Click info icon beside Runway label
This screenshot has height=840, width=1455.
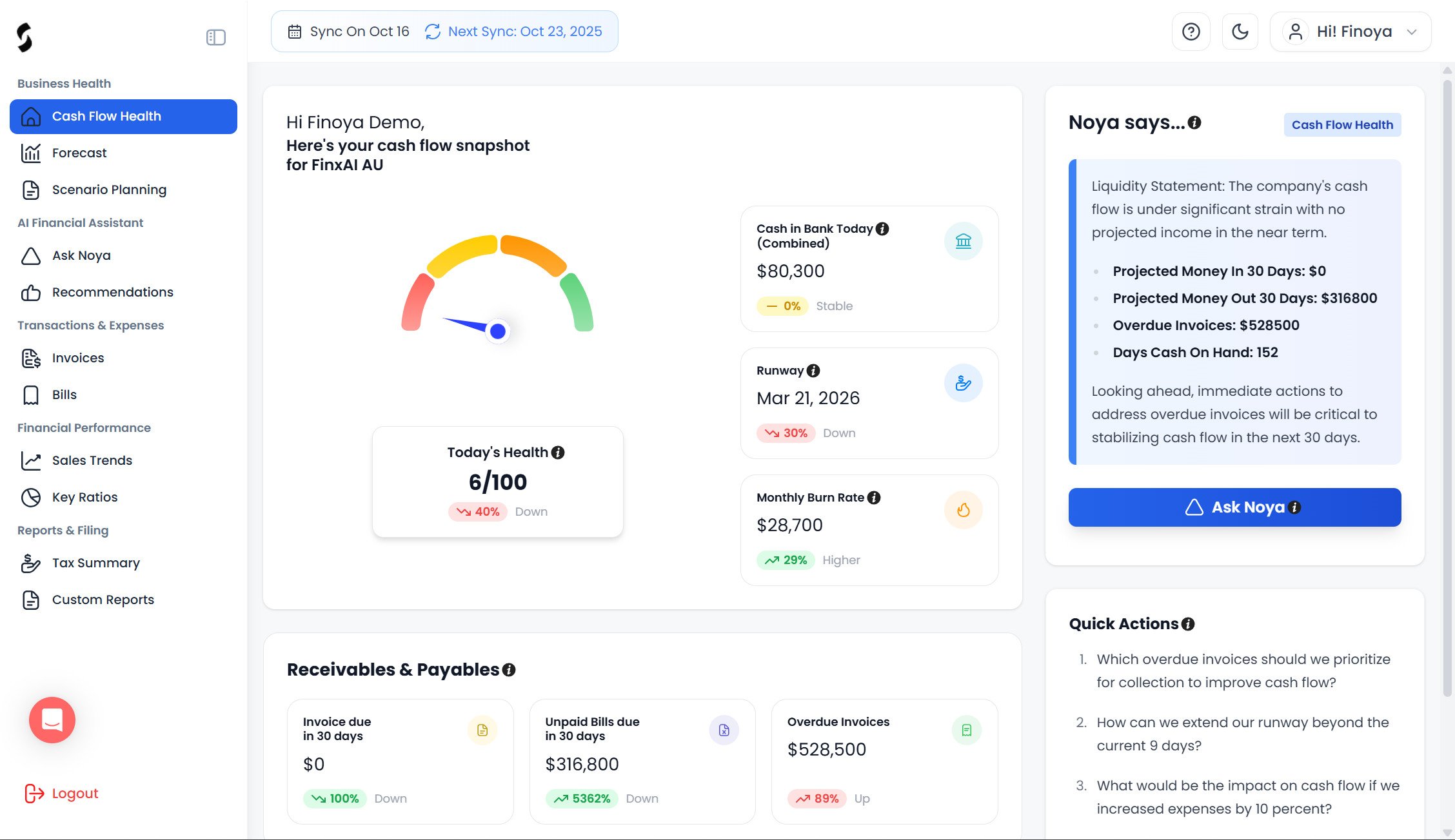pos(813,371)
